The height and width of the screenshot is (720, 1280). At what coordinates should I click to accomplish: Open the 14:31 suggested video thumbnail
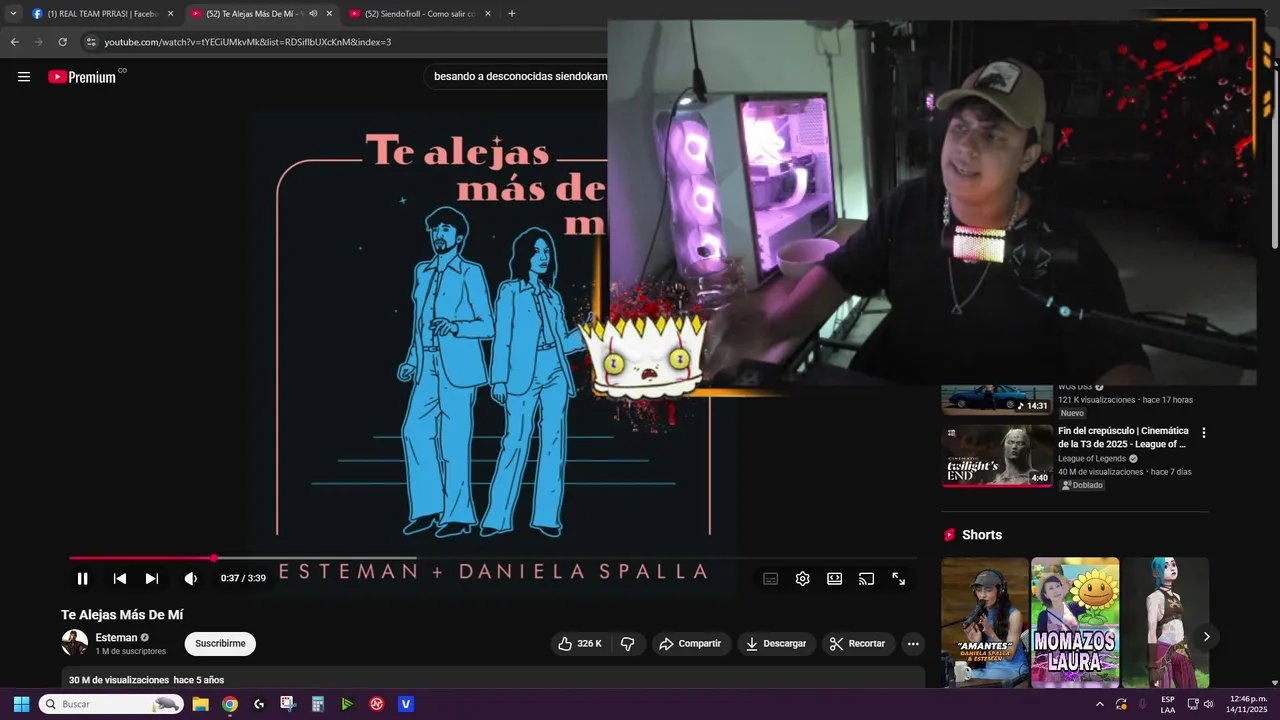pyautogui.click(x=997, y=398)
